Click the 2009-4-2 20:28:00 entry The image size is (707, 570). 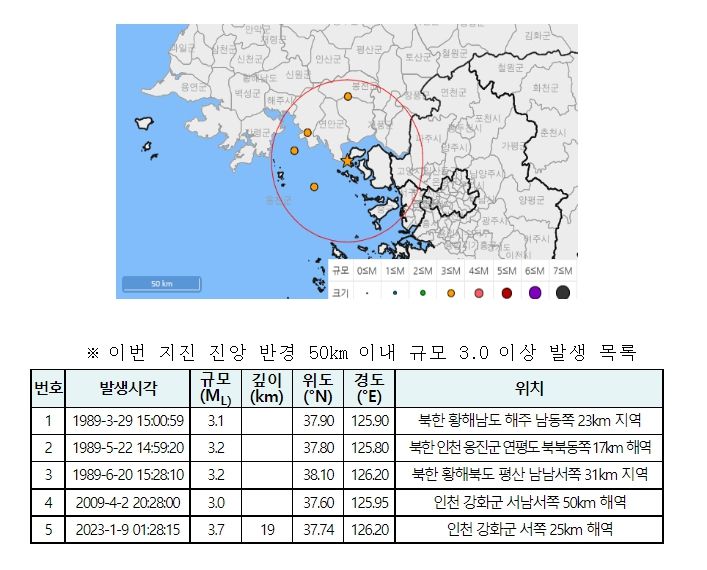127,502
